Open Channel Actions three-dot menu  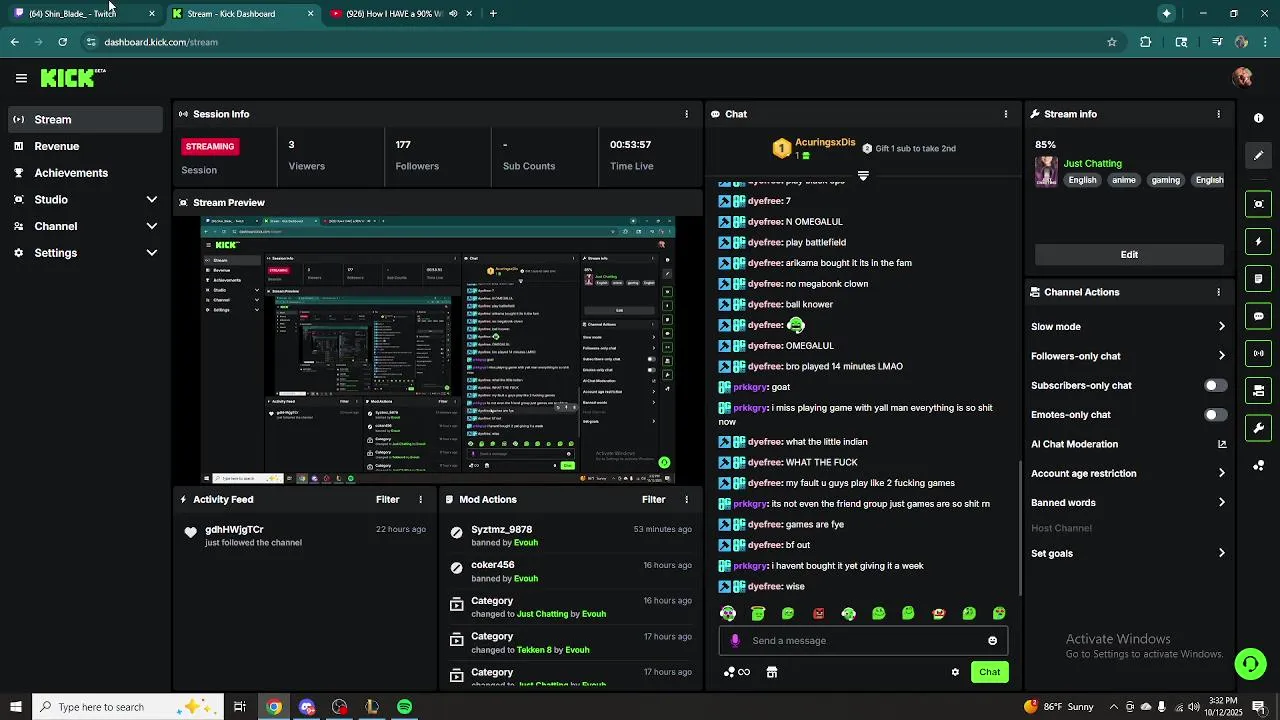coord(1218,292)
